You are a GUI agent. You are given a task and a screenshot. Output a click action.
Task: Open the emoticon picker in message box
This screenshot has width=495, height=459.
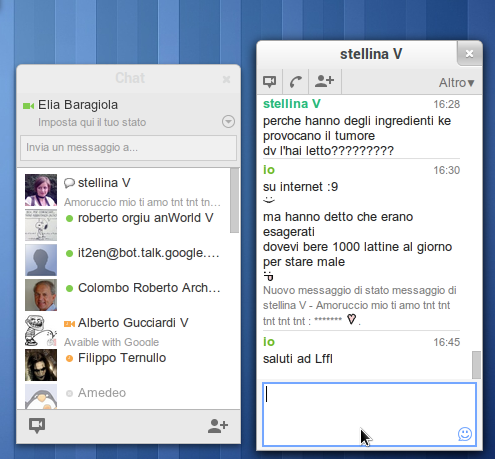coord(465,434)
